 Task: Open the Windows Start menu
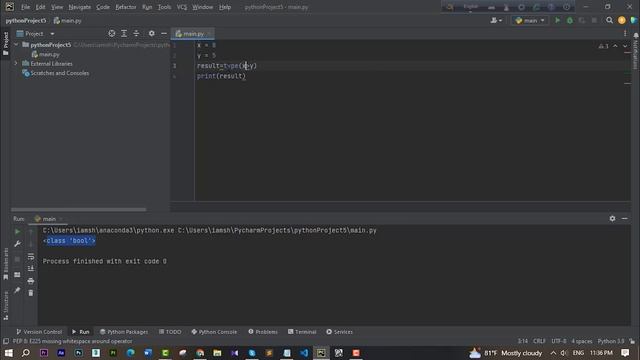coord(9,353)
